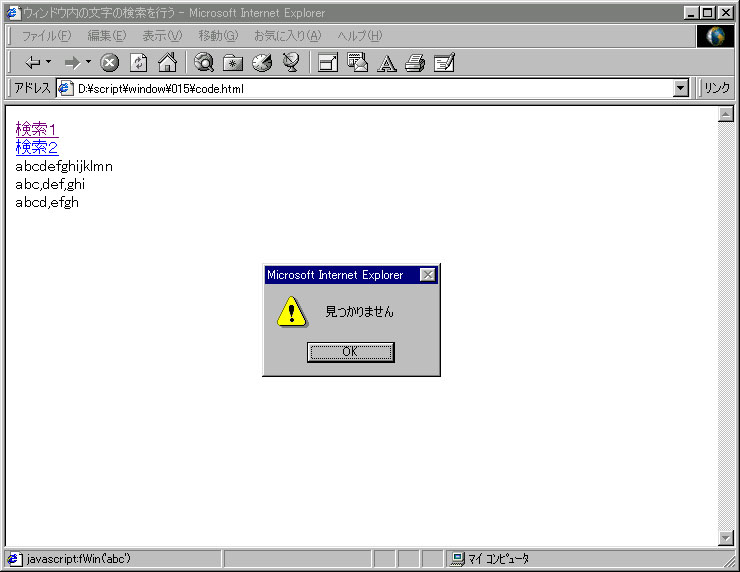Open the Back history dropdown arrow

pyautogui.click(x=49, y=62)
